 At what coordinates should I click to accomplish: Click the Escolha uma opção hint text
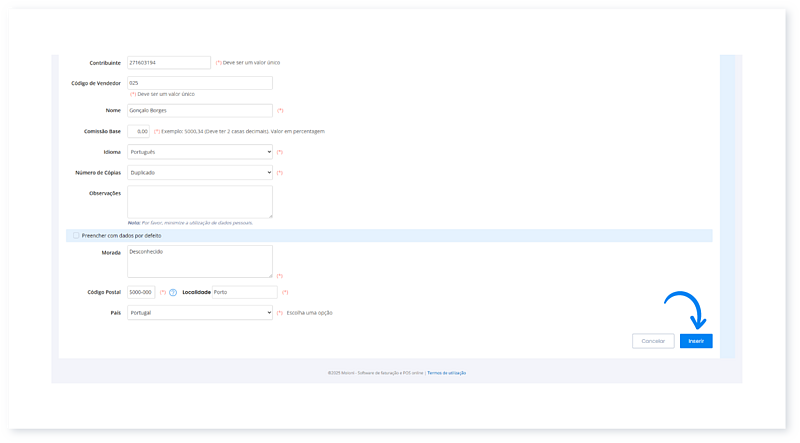click(x=309, y=312)
